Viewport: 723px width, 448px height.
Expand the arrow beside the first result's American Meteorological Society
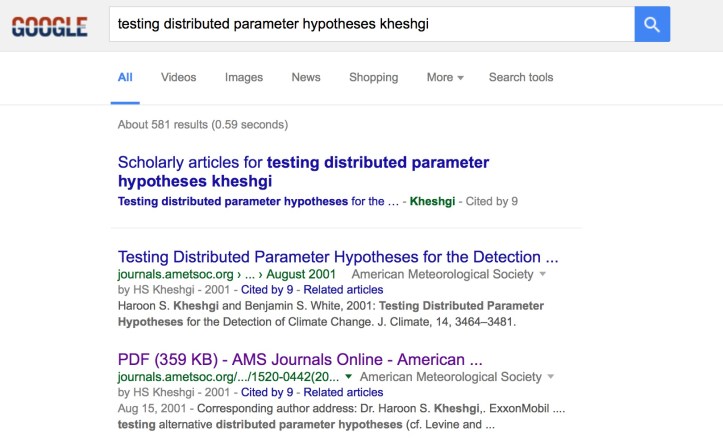(543, 274)
